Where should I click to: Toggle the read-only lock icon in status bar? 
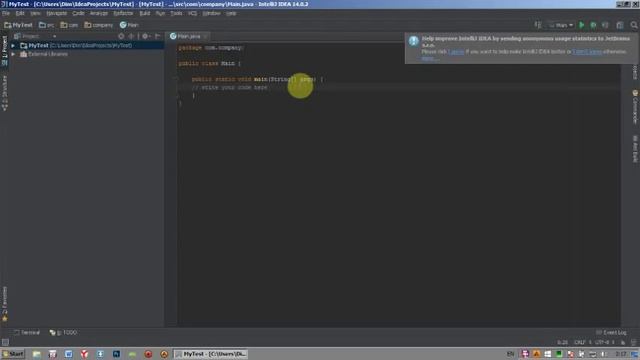[x=623, y=342]
